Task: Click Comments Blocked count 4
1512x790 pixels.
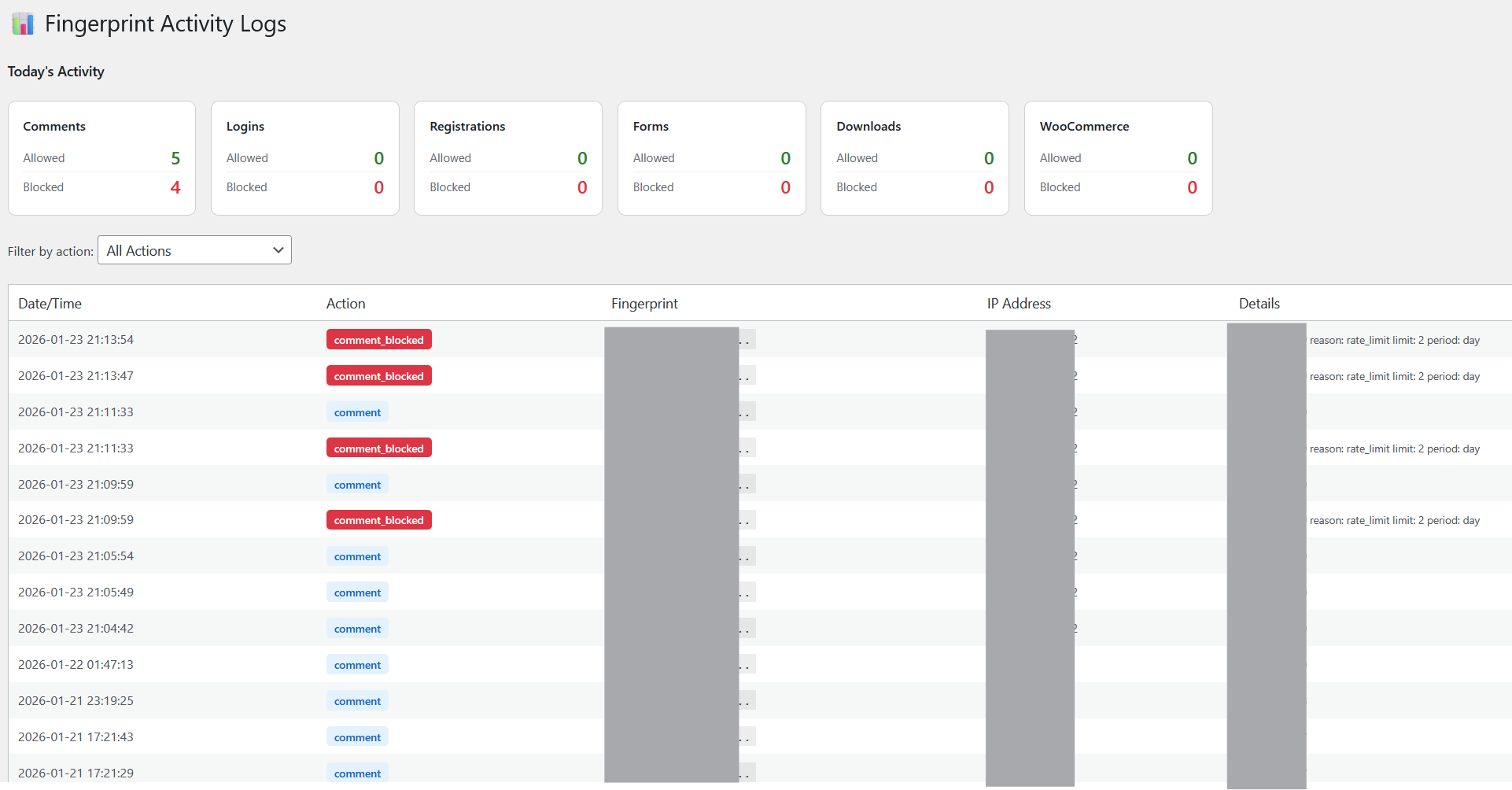Action: [175, 187]
